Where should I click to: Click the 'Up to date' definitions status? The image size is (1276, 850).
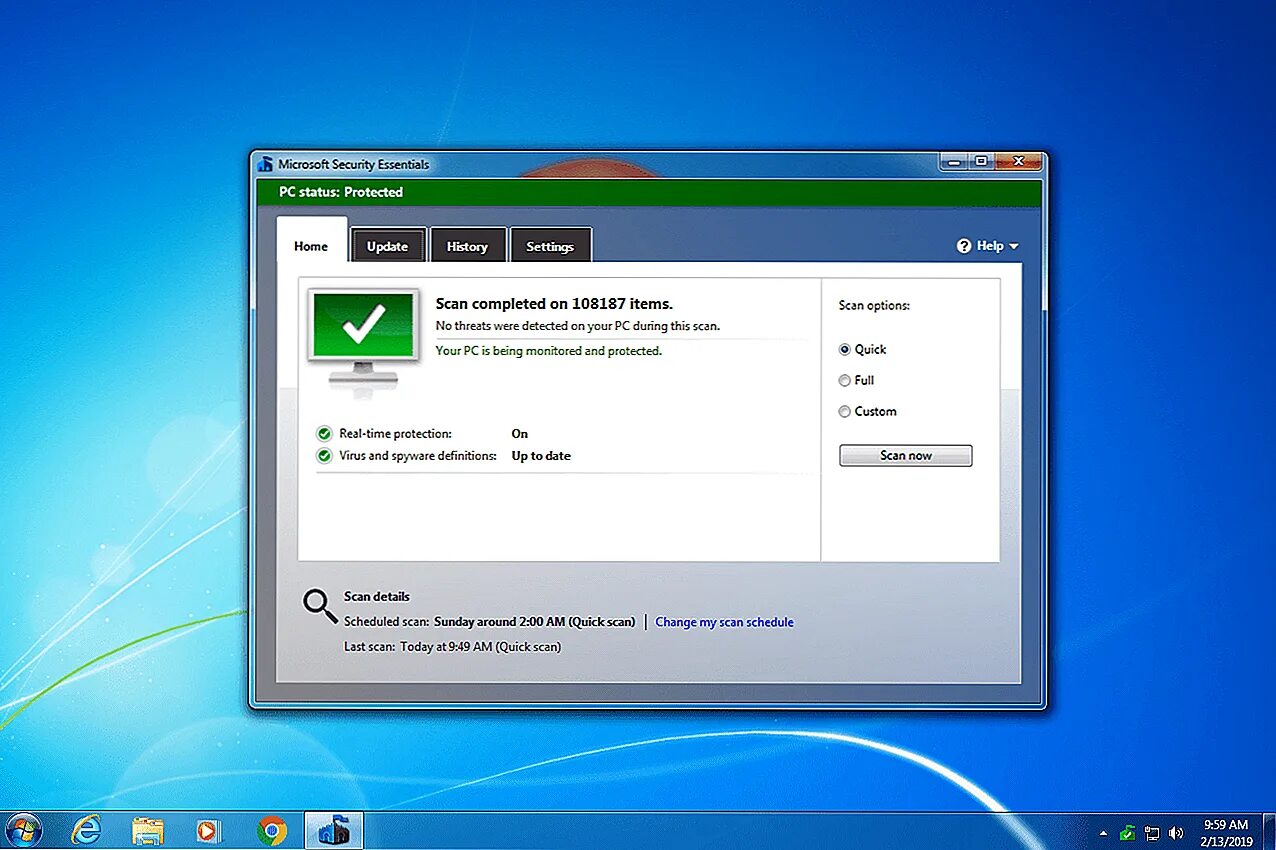tap(541, 456)
